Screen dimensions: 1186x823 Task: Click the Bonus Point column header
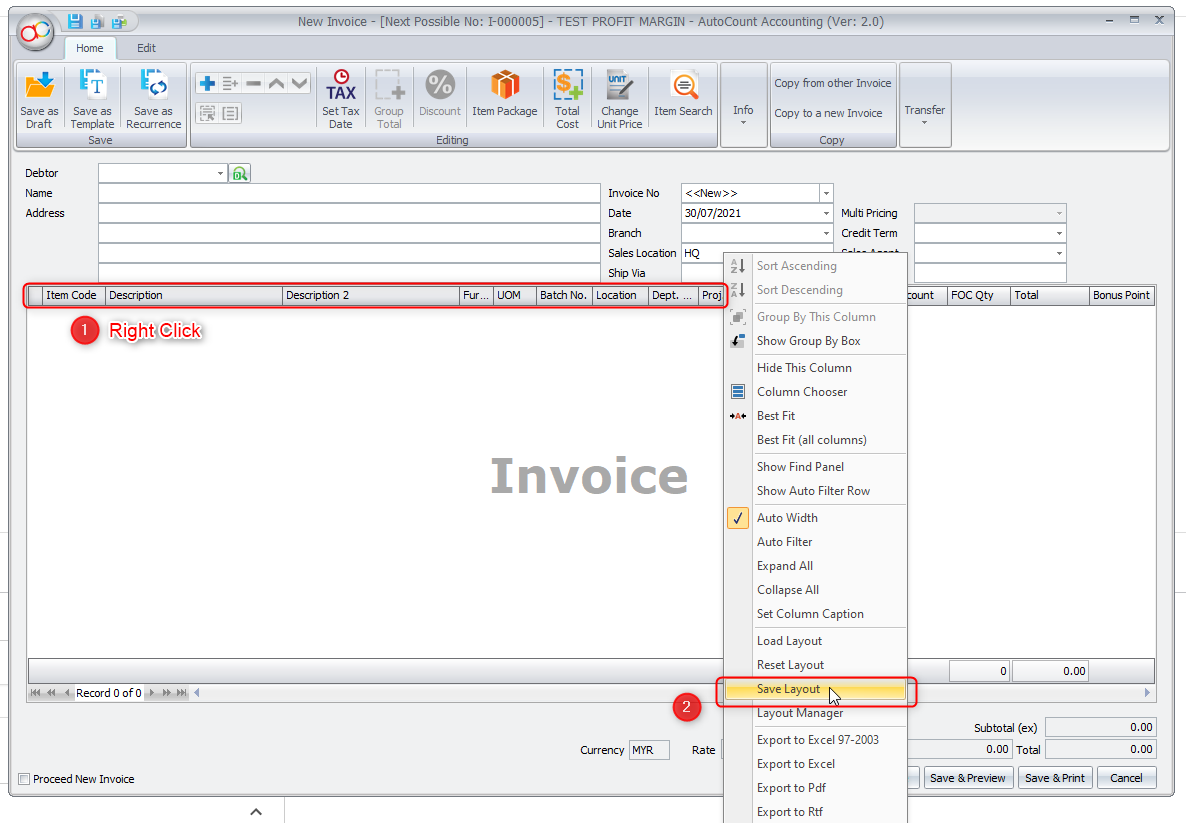1122,296
